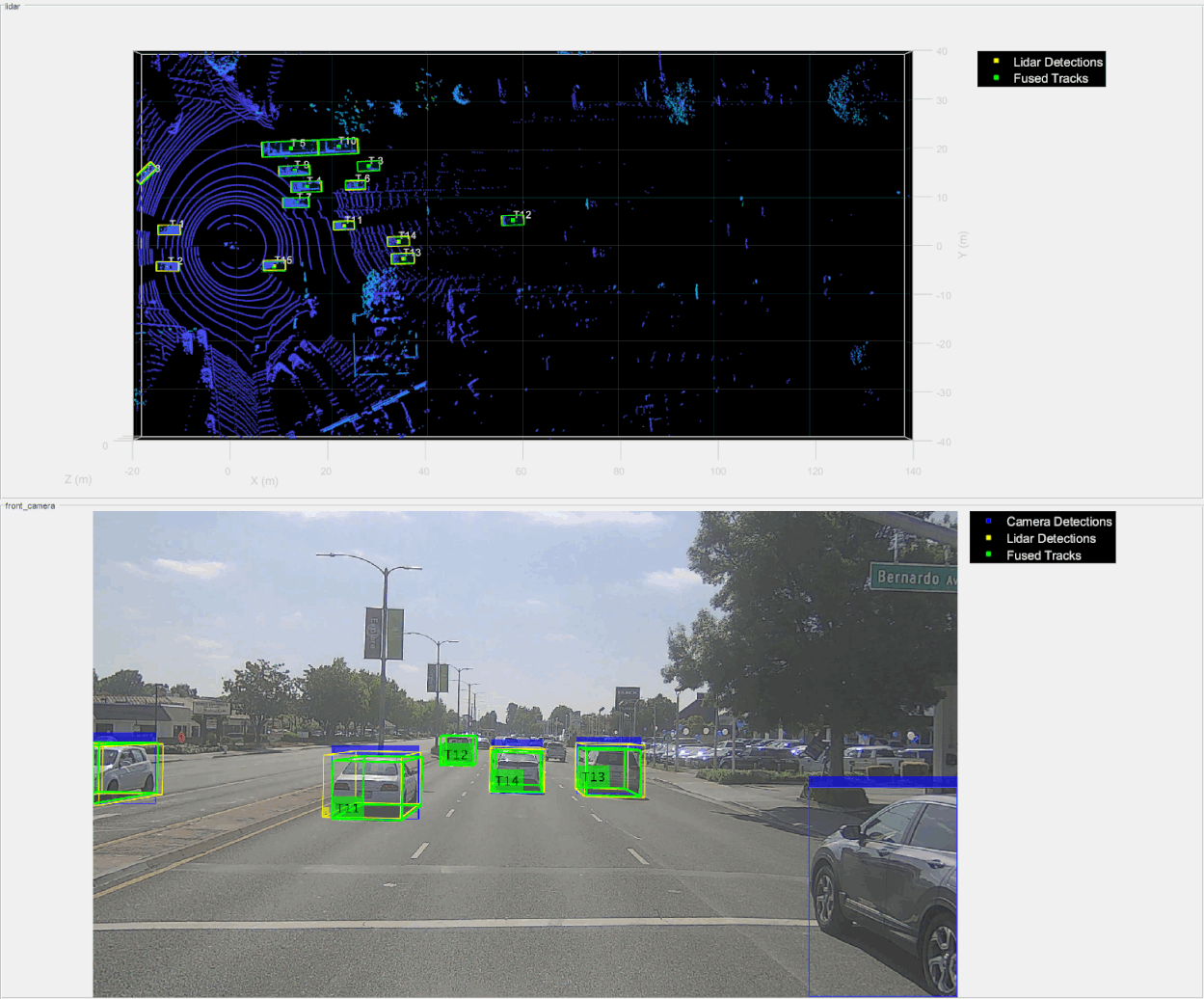Viewport: 1204px width, 999px height.
Task: Click the Bernardo street sign in camera image
Action: point(913,578)
